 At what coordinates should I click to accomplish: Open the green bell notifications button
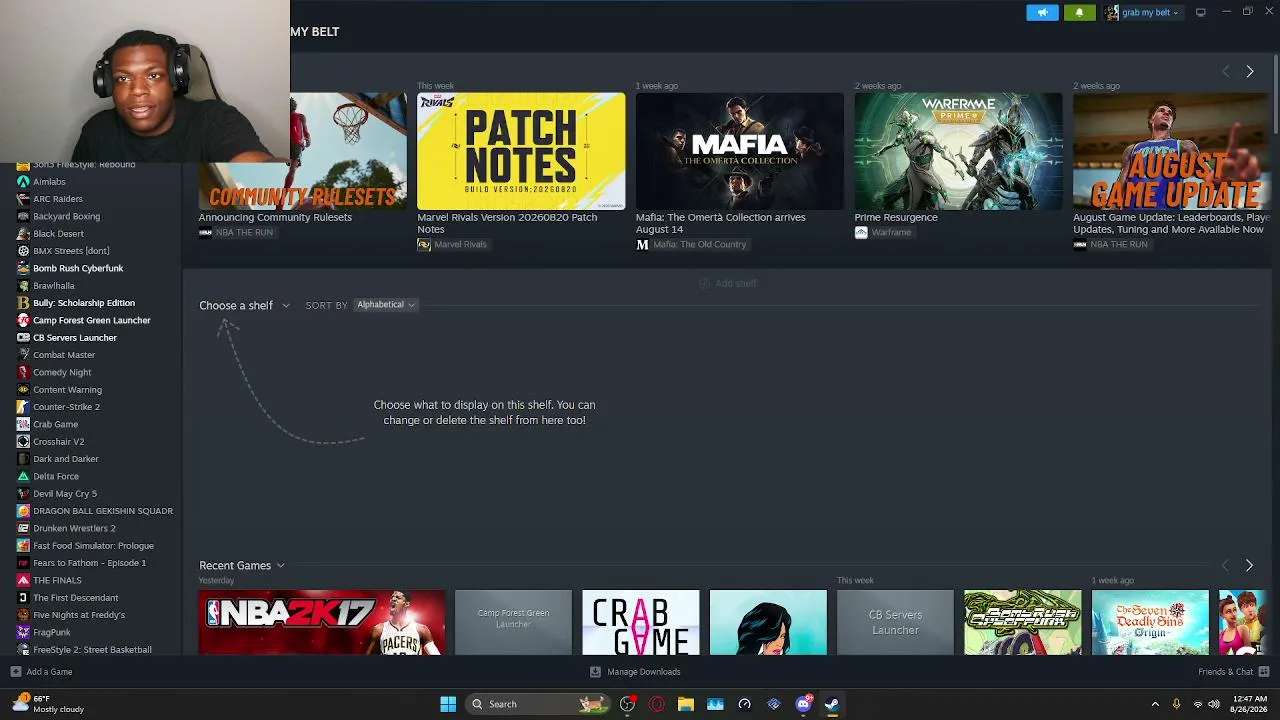coord(1079,12)
